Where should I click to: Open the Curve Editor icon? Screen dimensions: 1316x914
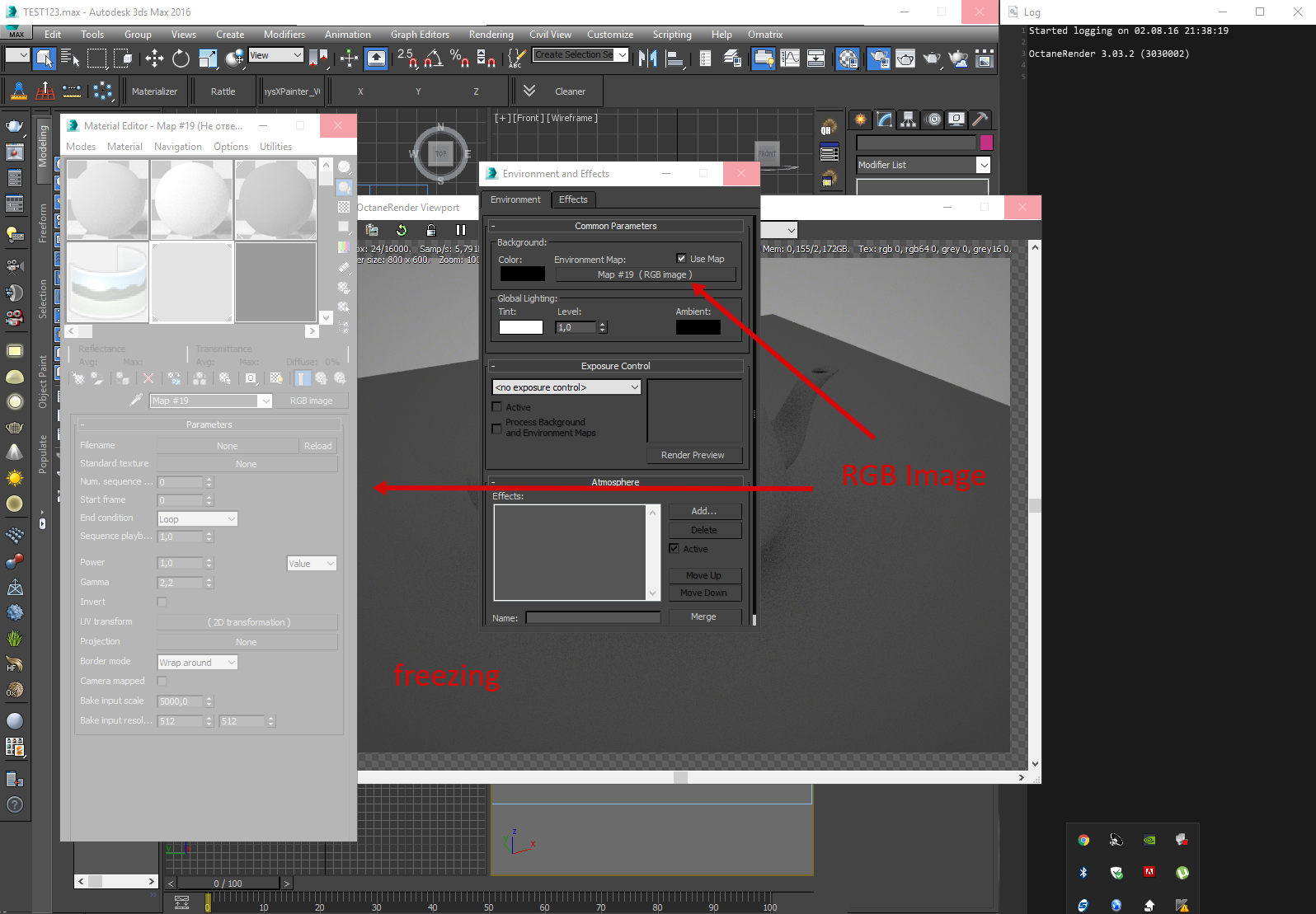coord(790,58)
